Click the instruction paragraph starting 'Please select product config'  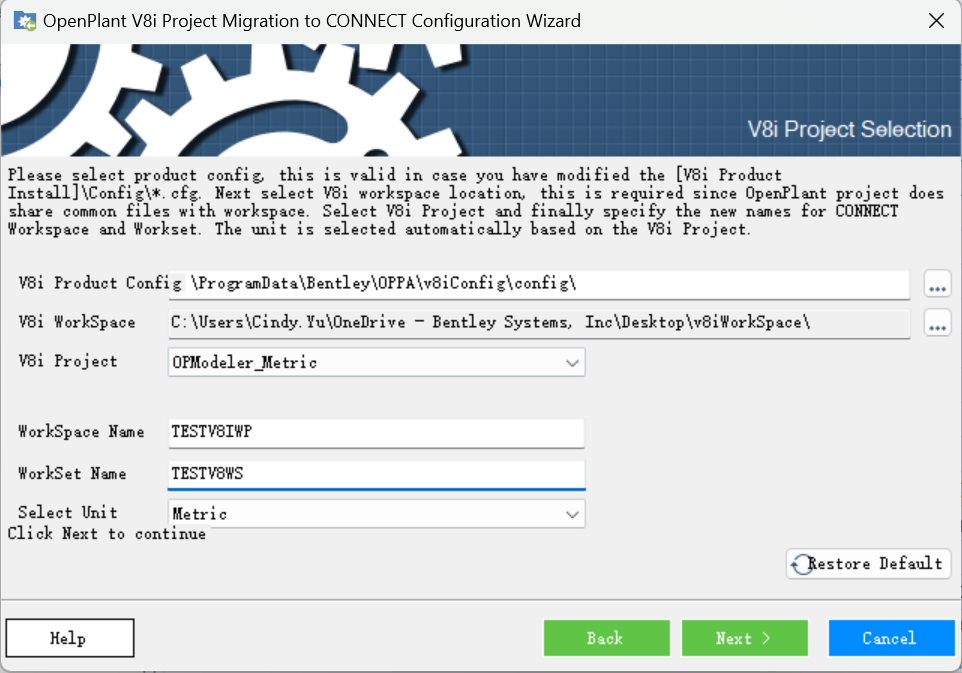(x=475, y=202)
